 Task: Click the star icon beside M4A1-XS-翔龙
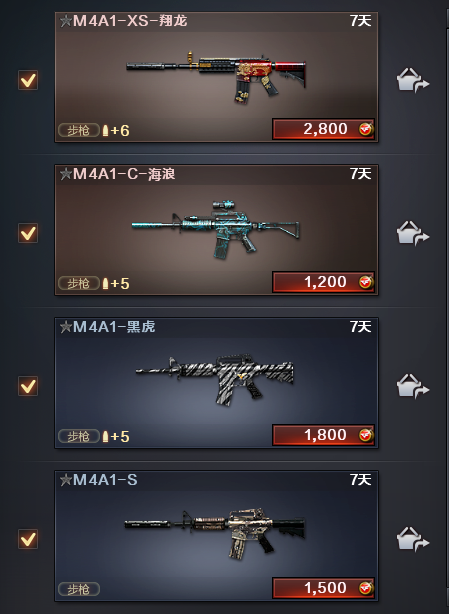65,21
